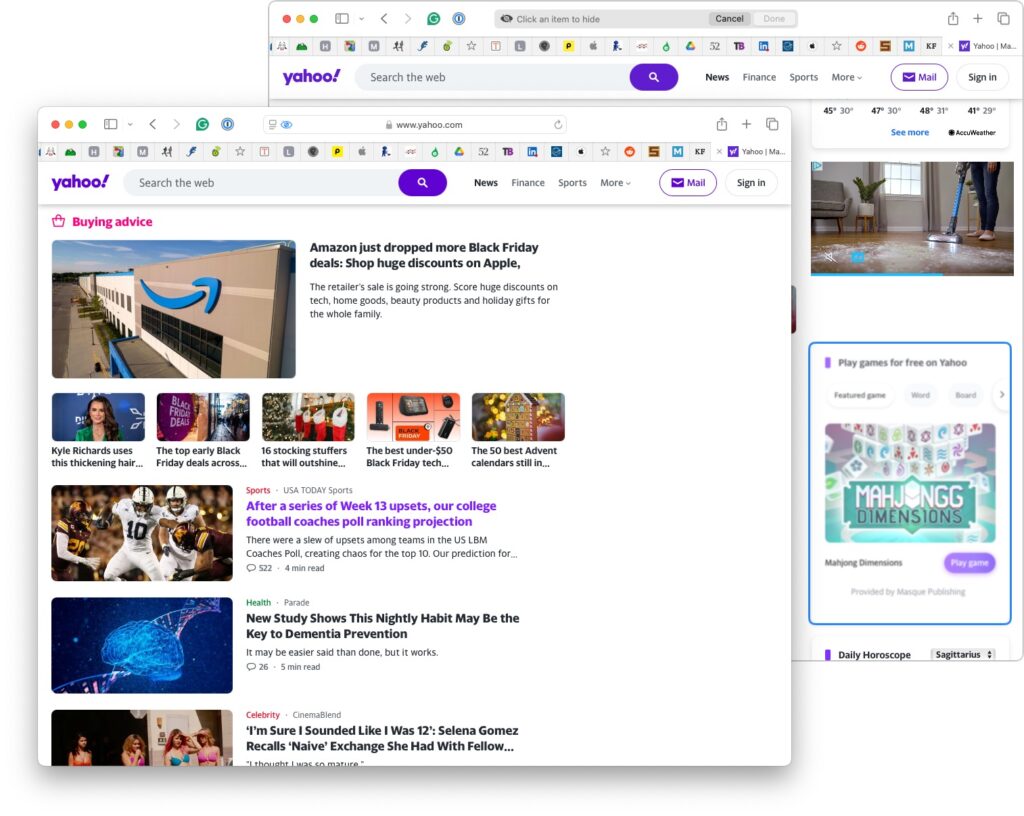Open the Sagittarius horoscope sign dropdown
1024x816 pixels.
coord(963,655)
